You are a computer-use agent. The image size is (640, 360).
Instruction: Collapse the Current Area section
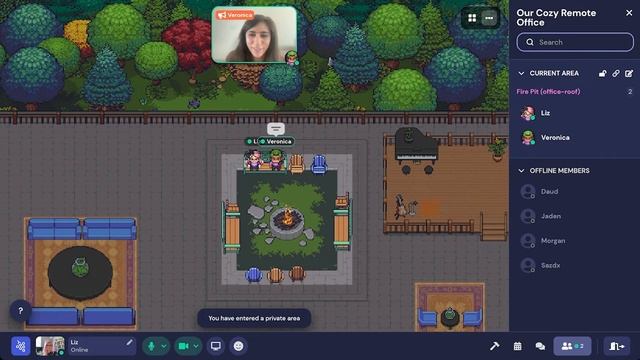tap(521, 73)
